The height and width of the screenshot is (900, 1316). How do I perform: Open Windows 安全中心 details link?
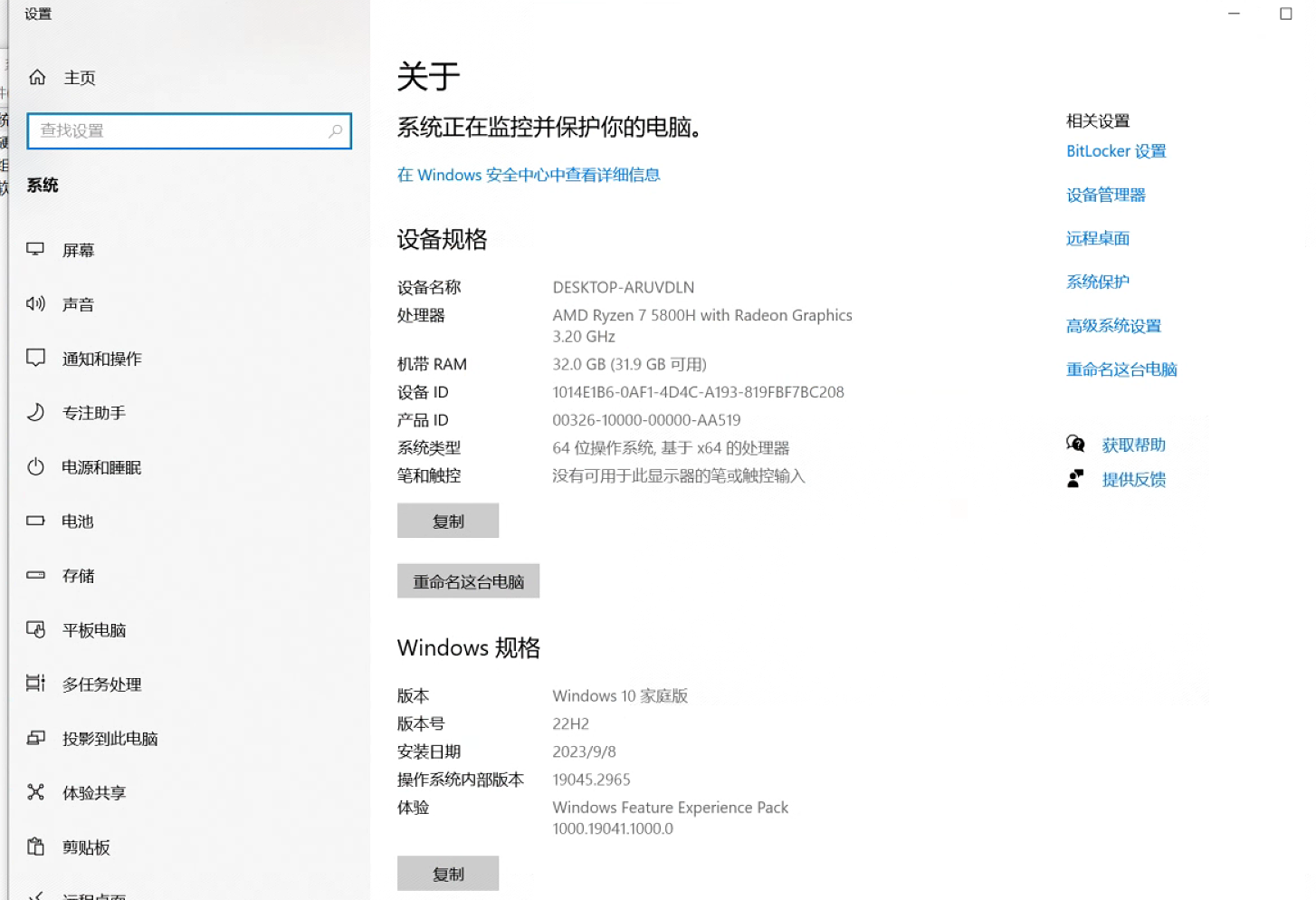(x=529, y=175)
